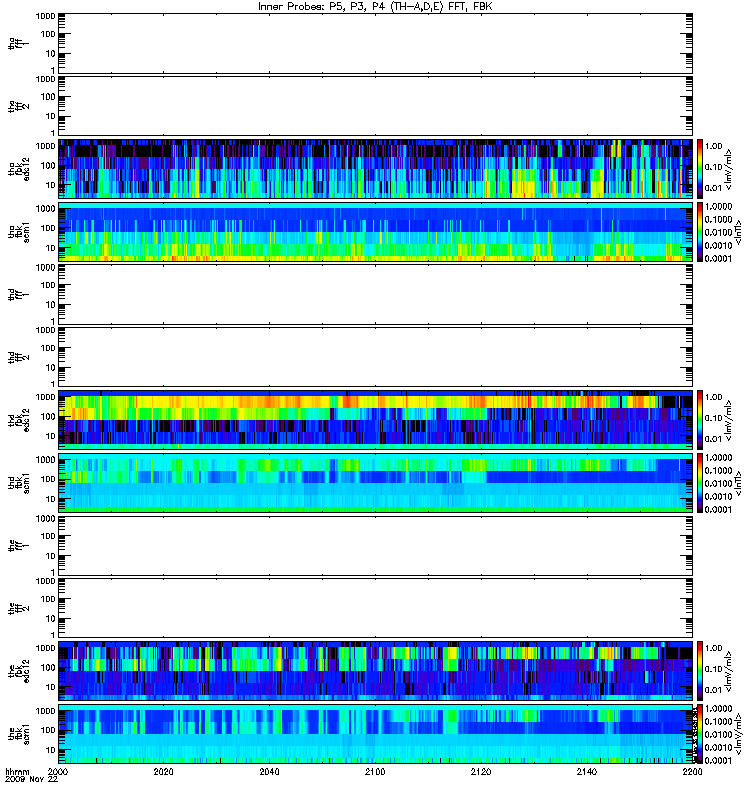This screenshot has width=750, height=800.
Task: Click the thd fbk edc12 spectrogram panel
Action: click(376, 420)
